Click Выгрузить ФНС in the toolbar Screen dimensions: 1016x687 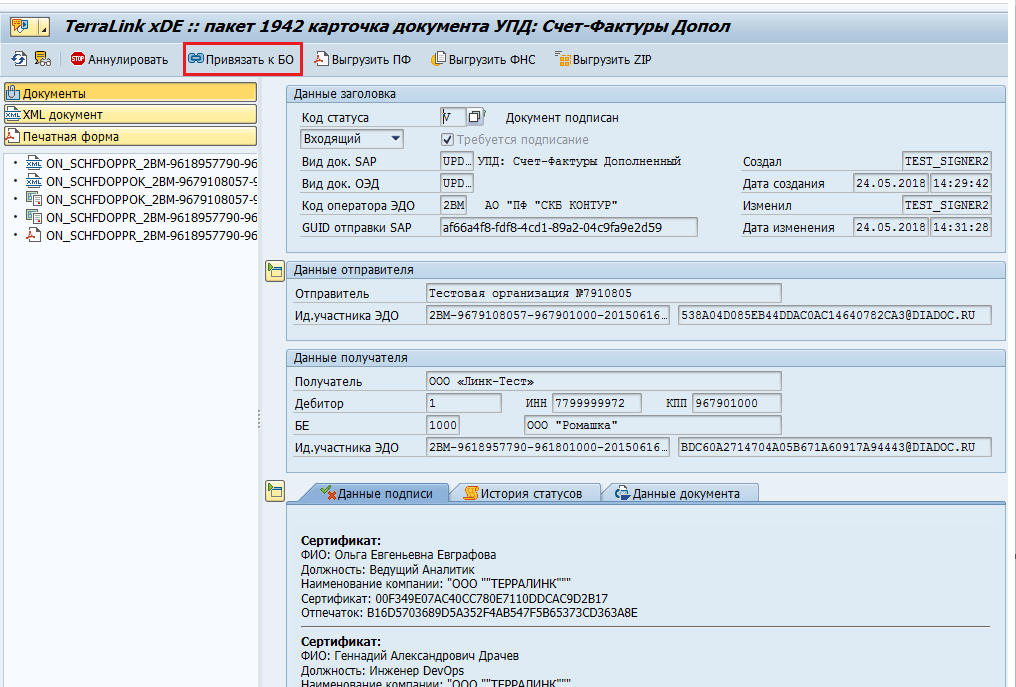tap(483, 60)
